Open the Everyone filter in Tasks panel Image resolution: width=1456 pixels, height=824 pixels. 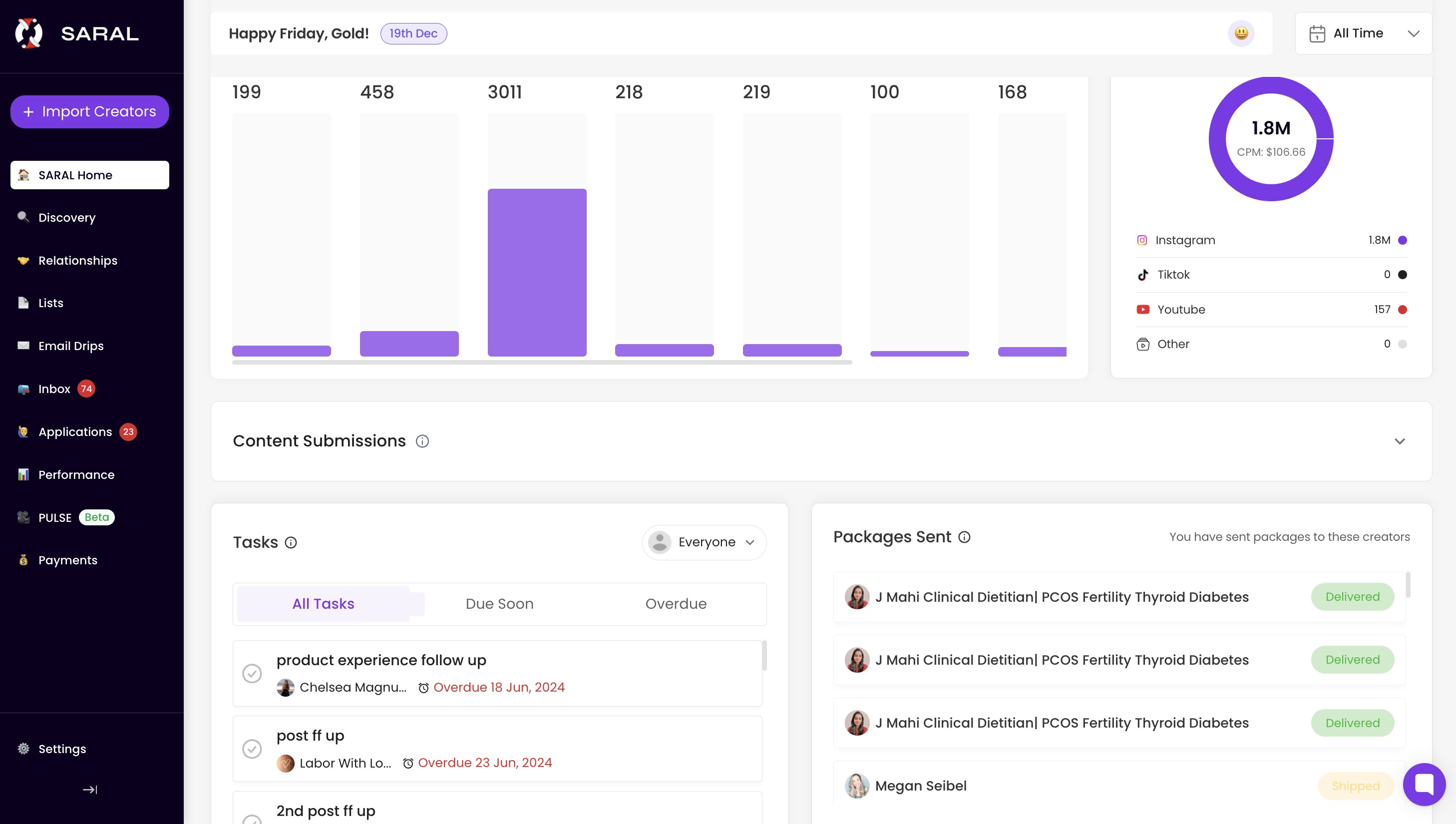point(704,542)
